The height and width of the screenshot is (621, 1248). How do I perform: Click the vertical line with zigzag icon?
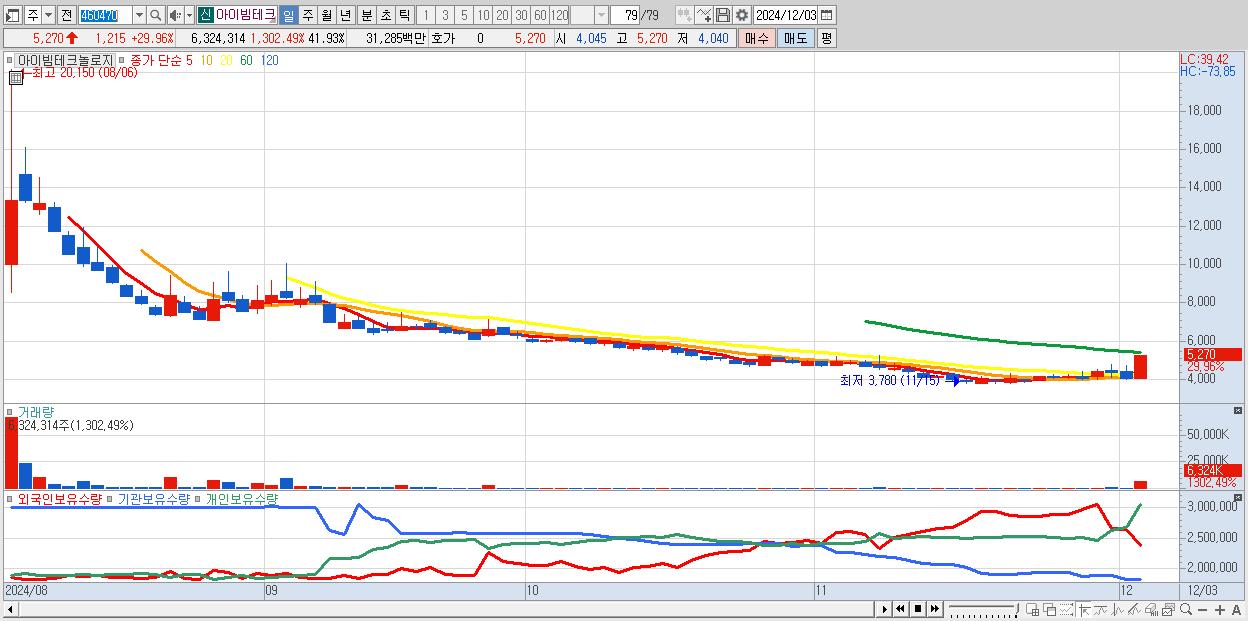[1118, 610]
